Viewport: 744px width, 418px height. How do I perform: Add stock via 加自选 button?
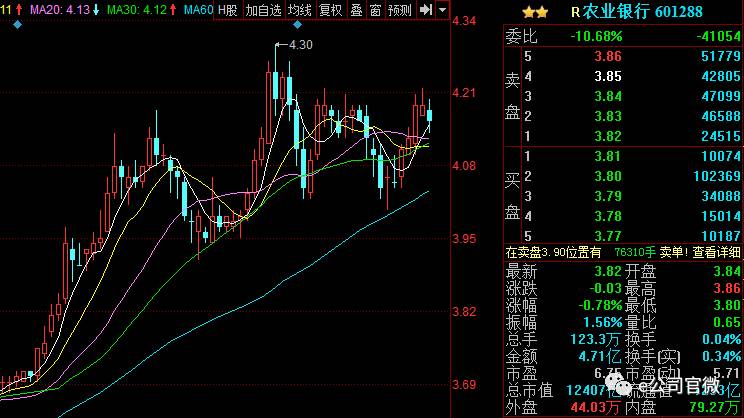pos(263,10)
